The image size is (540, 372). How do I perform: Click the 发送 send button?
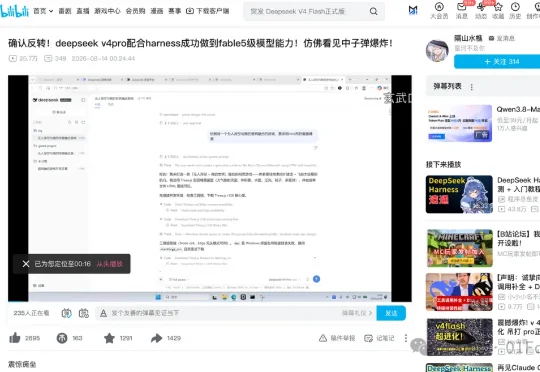tap(391, 313)
